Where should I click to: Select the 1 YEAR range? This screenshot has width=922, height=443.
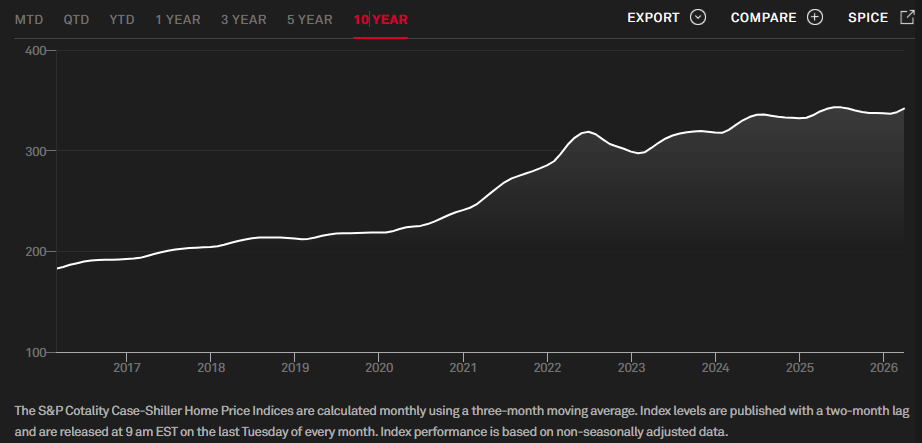click(178, 19)
